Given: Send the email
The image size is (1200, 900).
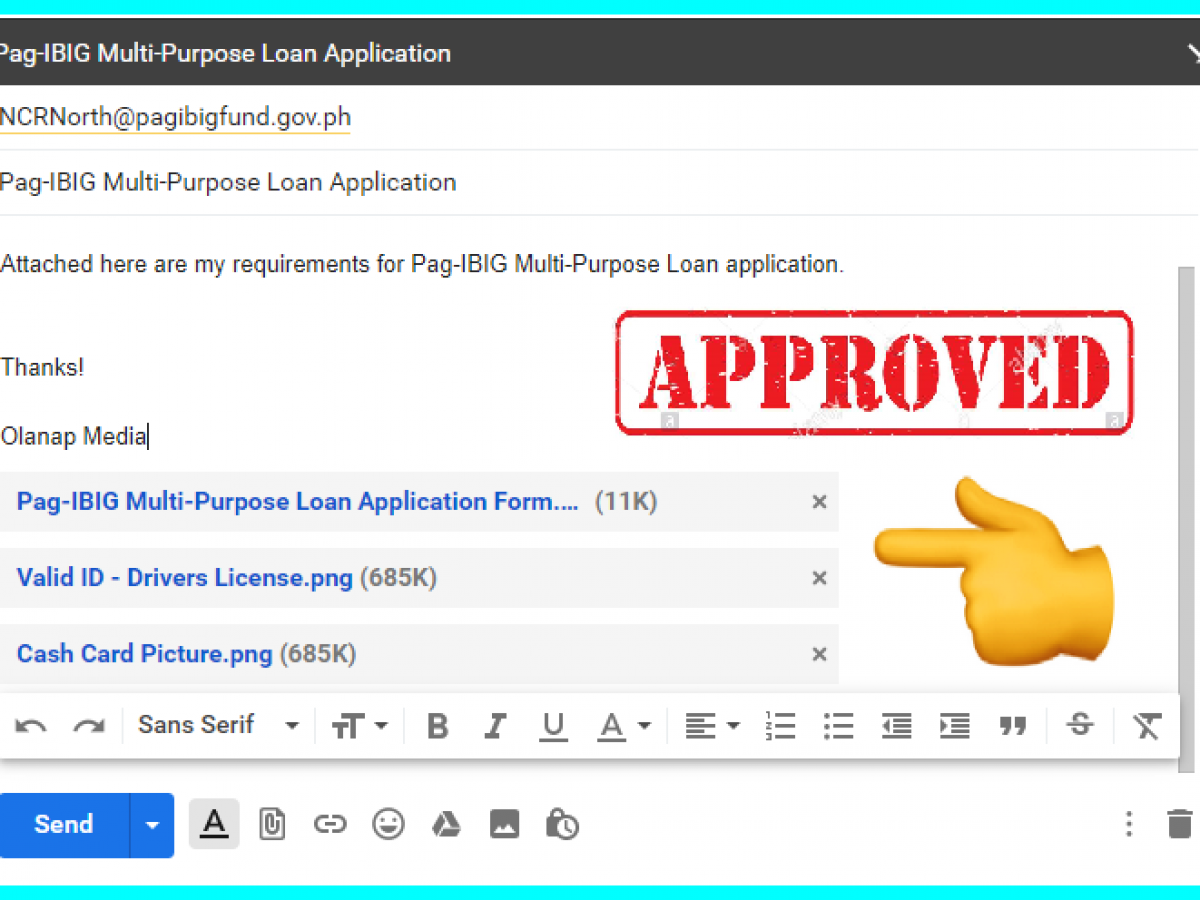Looking at the screenshot, I should point(64,825).
